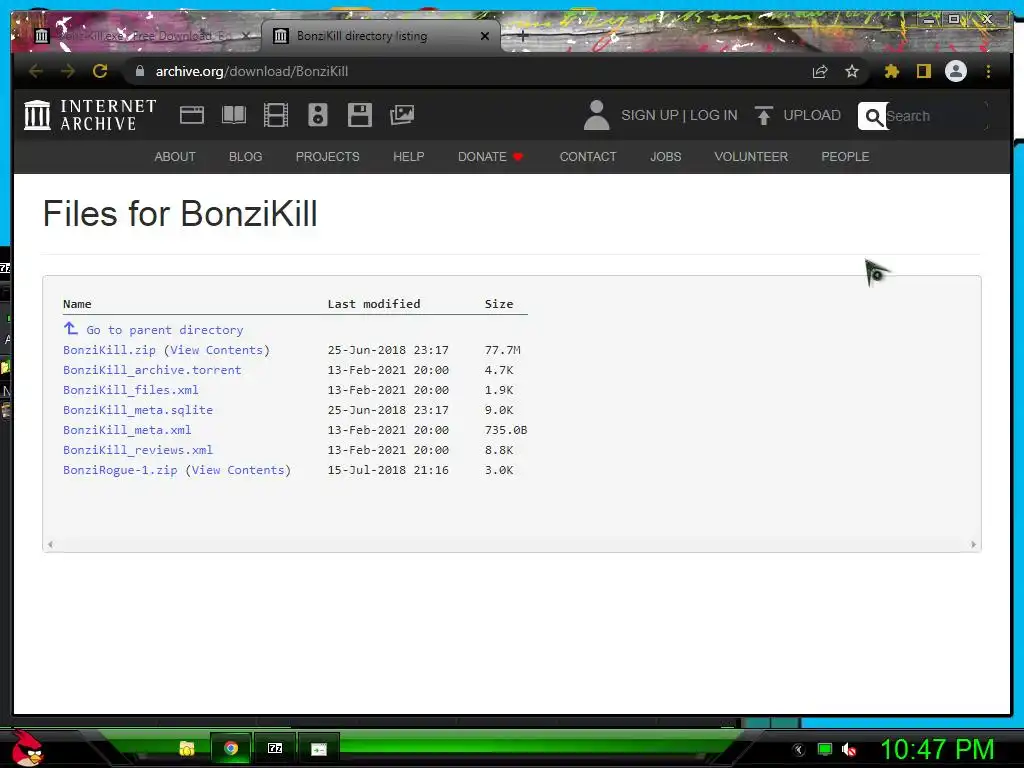
Task: Toggle the browser side panel icon
Action: [923, 71]
